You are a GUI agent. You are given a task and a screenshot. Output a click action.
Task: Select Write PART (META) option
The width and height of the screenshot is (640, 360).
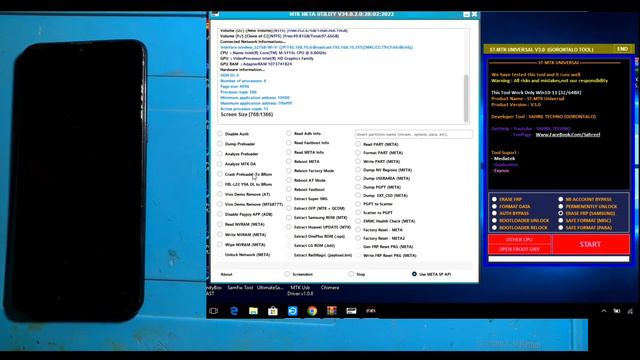tap(378, 161)
